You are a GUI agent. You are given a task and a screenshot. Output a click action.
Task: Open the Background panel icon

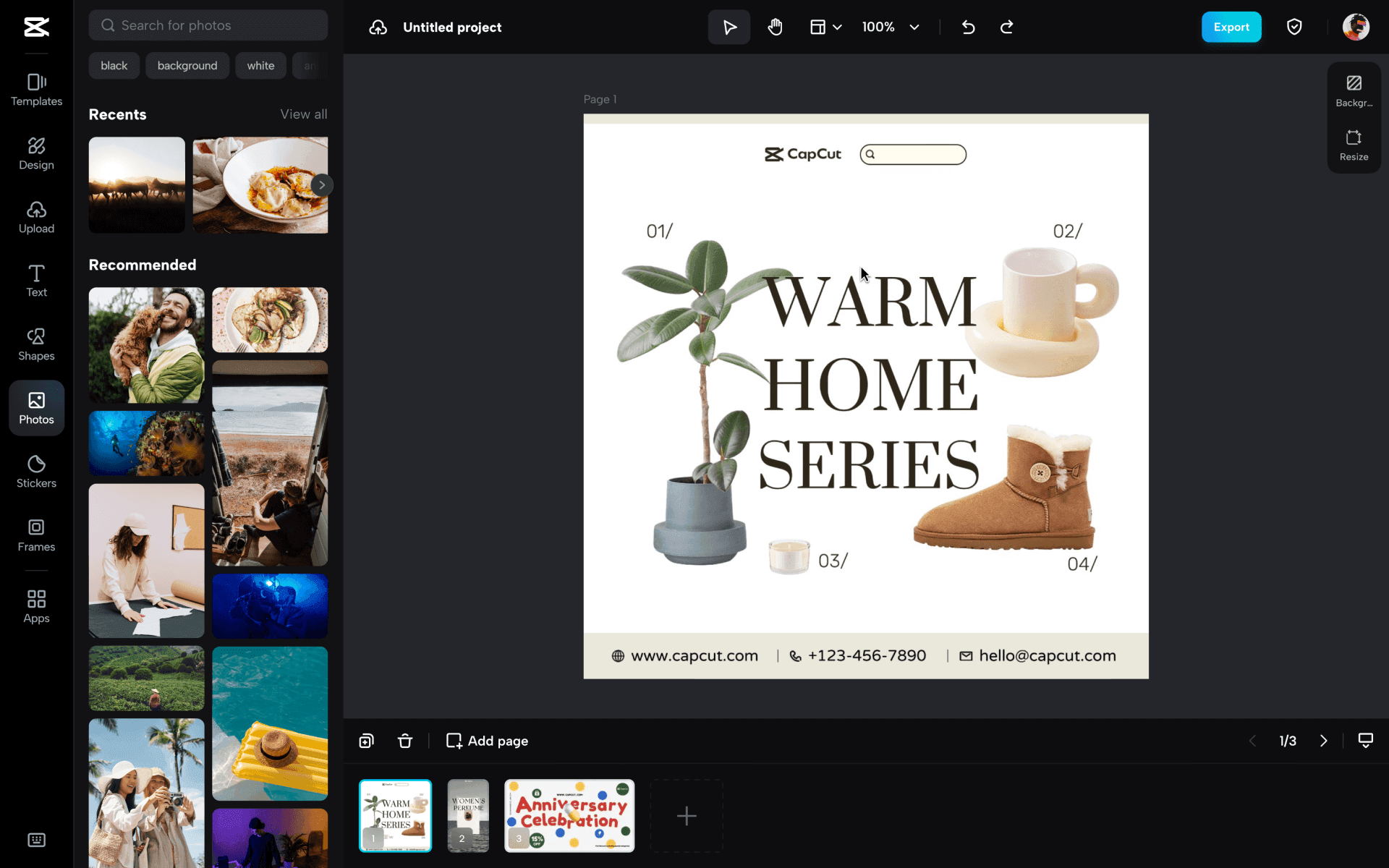click(1354, 91)
